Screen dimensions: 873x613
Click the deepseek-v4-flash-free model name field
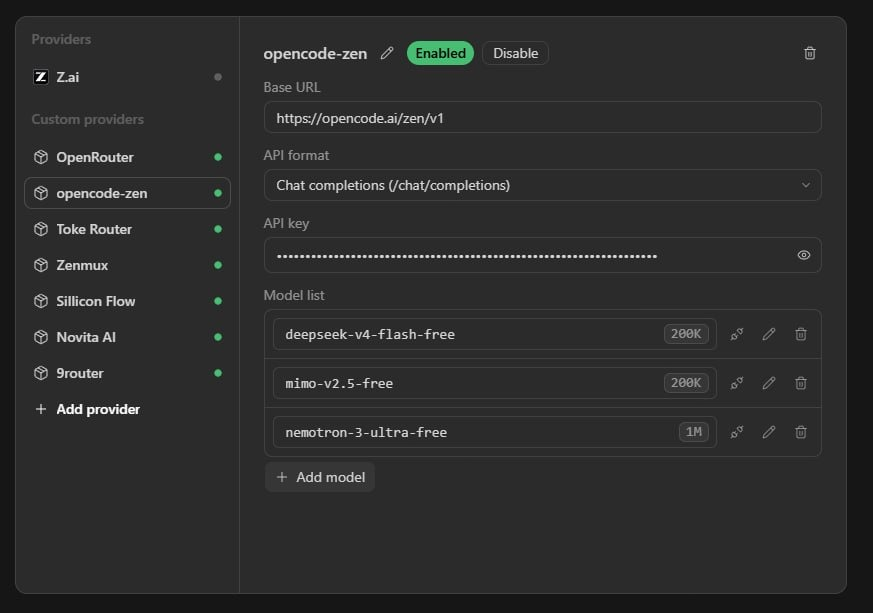click(x=494, y=334)
